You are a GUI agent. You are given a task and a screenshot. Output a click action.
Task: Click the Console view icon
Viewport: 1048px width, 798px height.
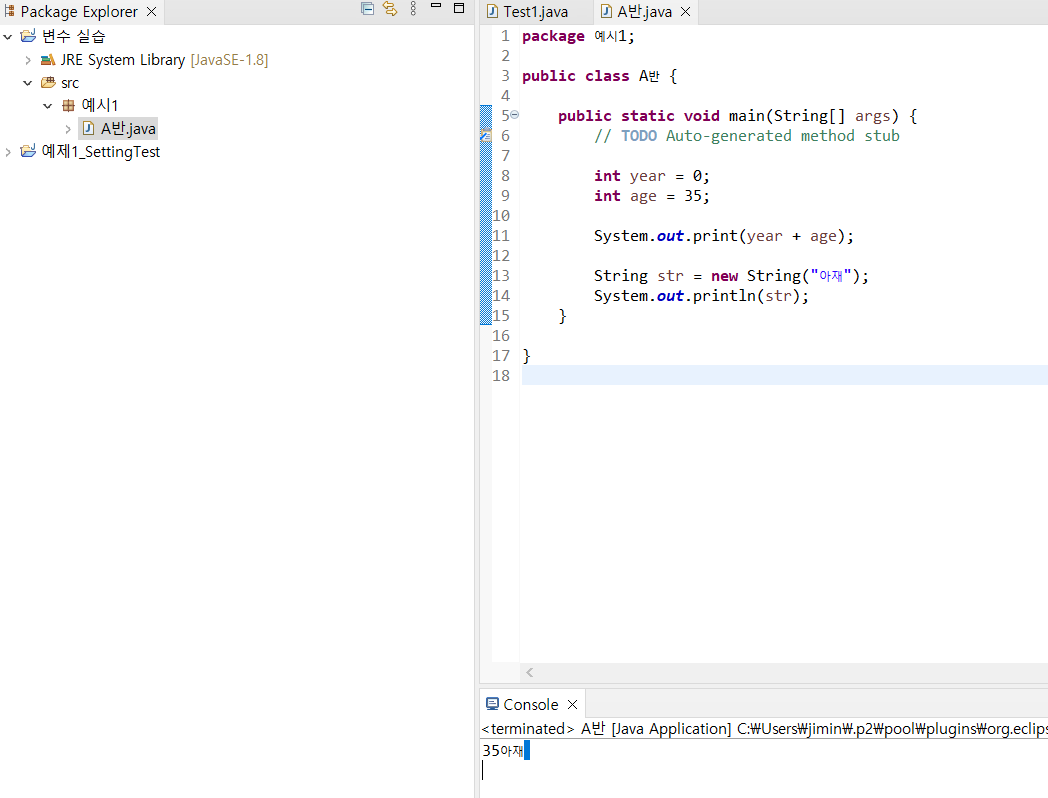coord(493,704)
